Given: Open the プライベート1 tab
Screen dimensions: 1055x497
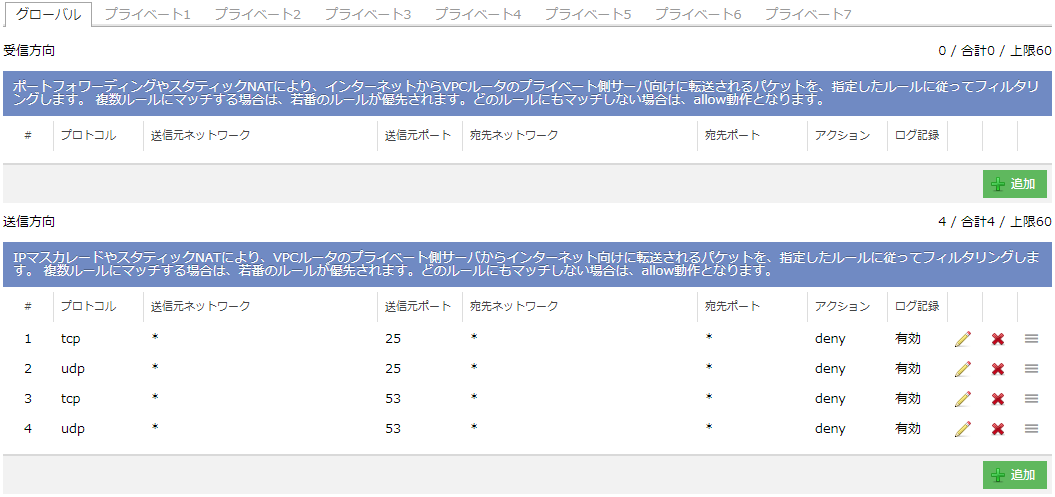Looking at the screenshot, I should (x=147, y=14).
